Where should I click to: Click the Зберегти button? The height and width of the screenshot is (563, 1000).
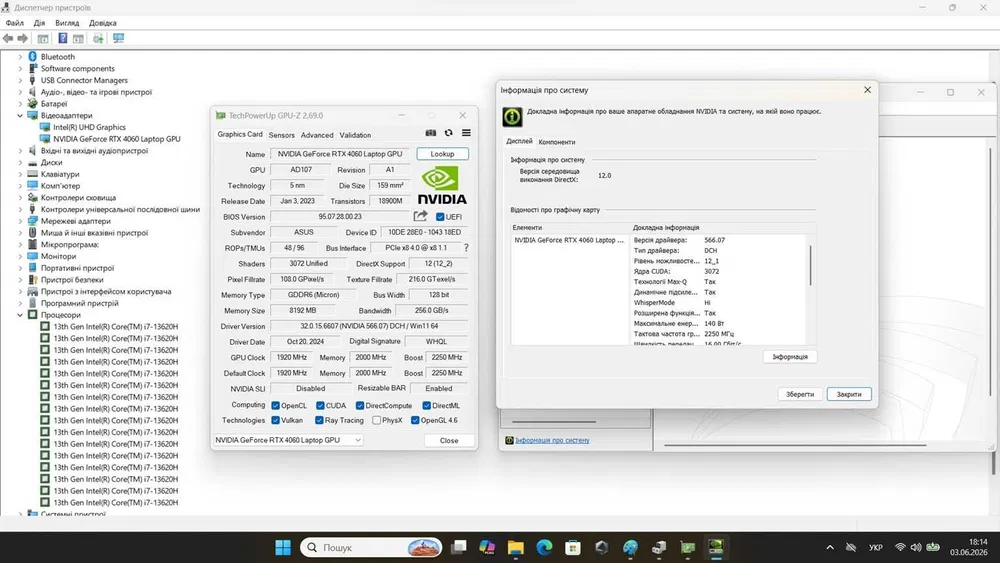(800, 394)
